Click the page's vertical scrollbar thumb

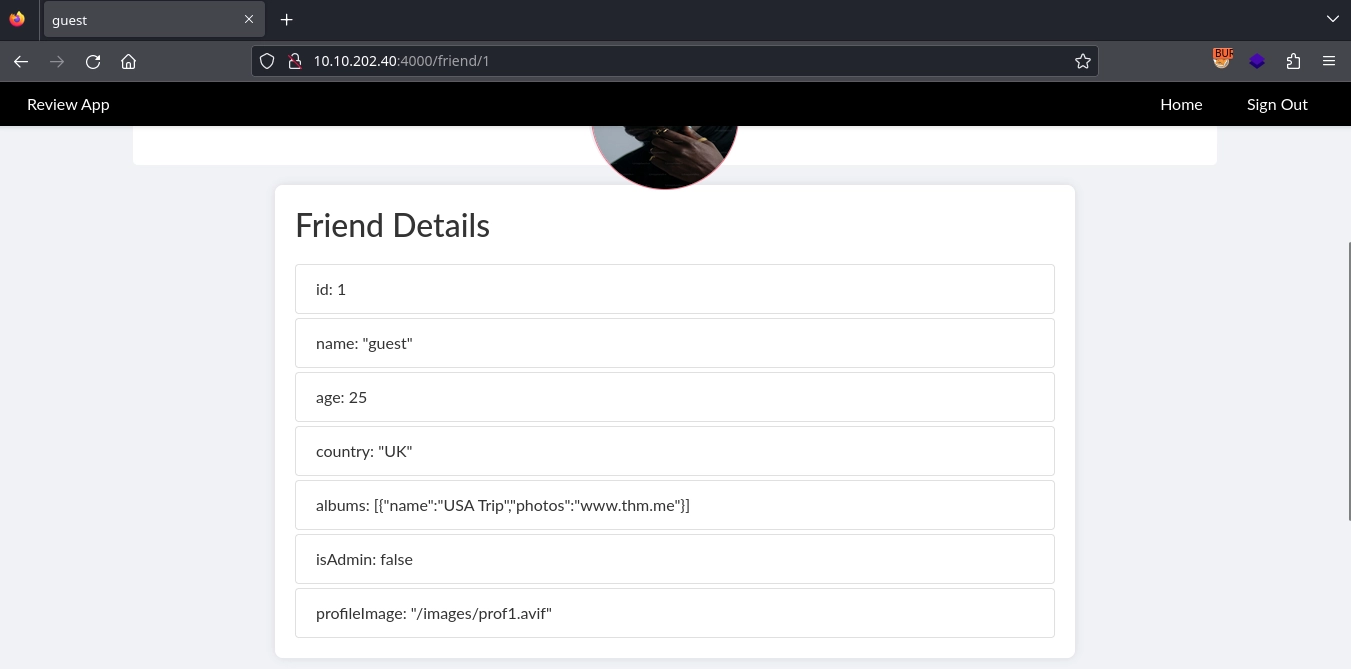tap(1346, 380)
